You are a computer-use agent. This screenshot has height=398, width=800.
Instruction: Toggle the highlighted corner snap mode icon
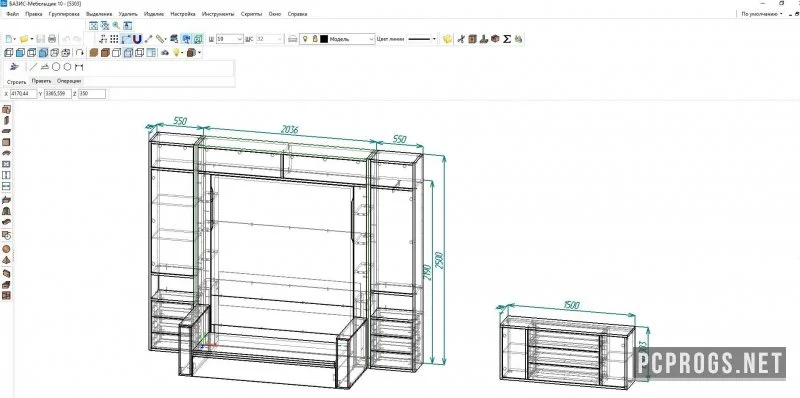[x=126, y=39]
